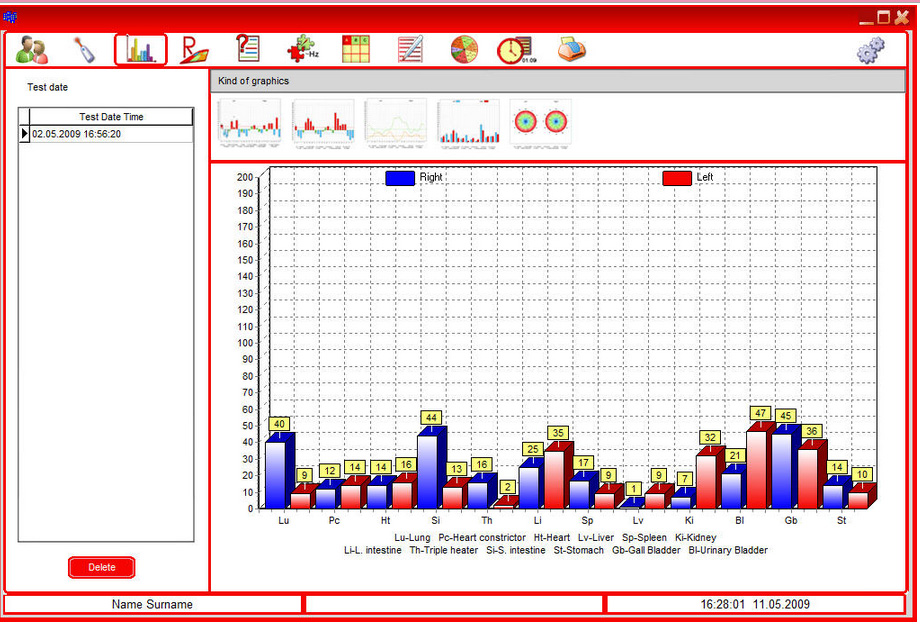Click the printer icon
Image resolution: width=920 pixels, height=626 pixels.
571,49
